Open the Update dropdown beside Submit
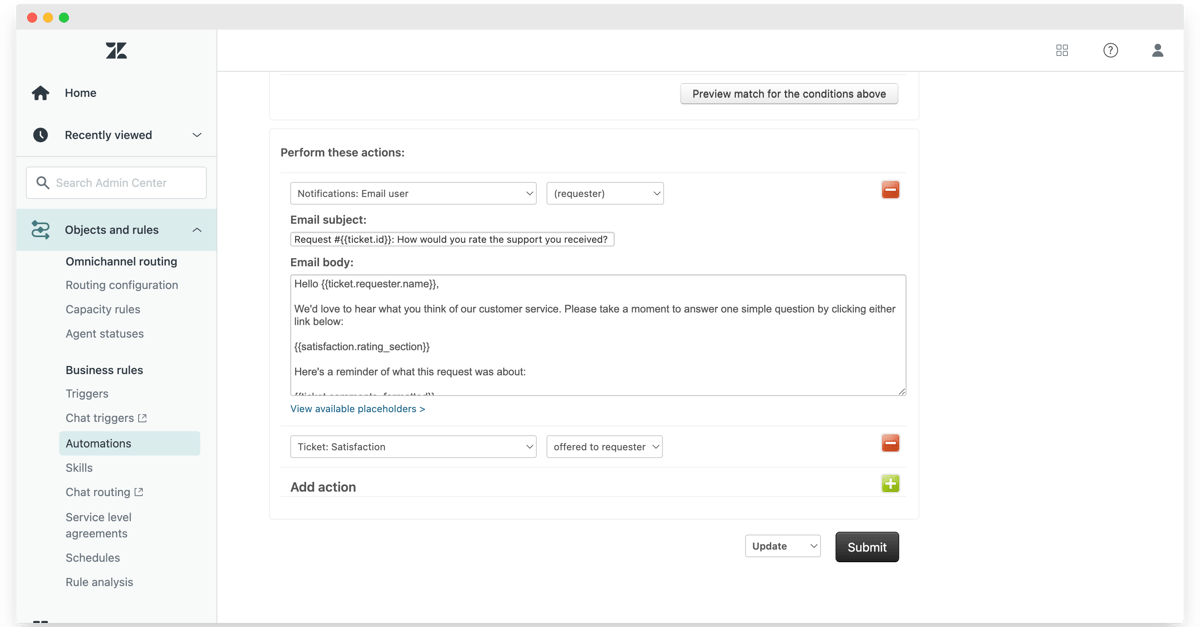1200x627 pixels. [x=783, y=546]
